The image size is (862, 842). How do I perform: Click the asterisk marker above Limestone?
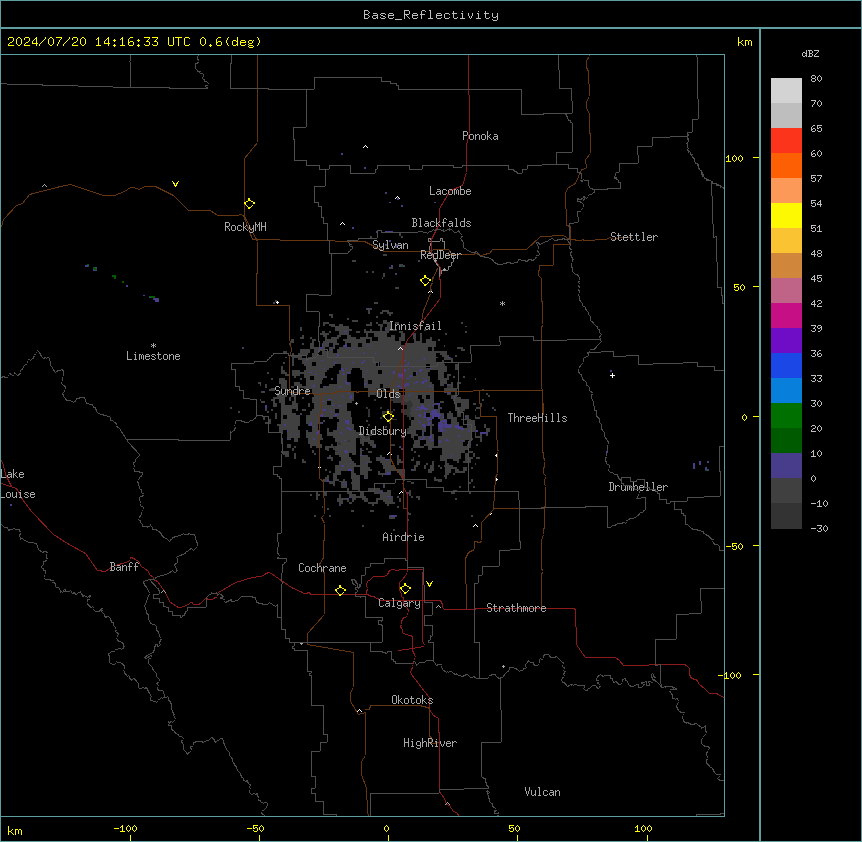(153, 346)
